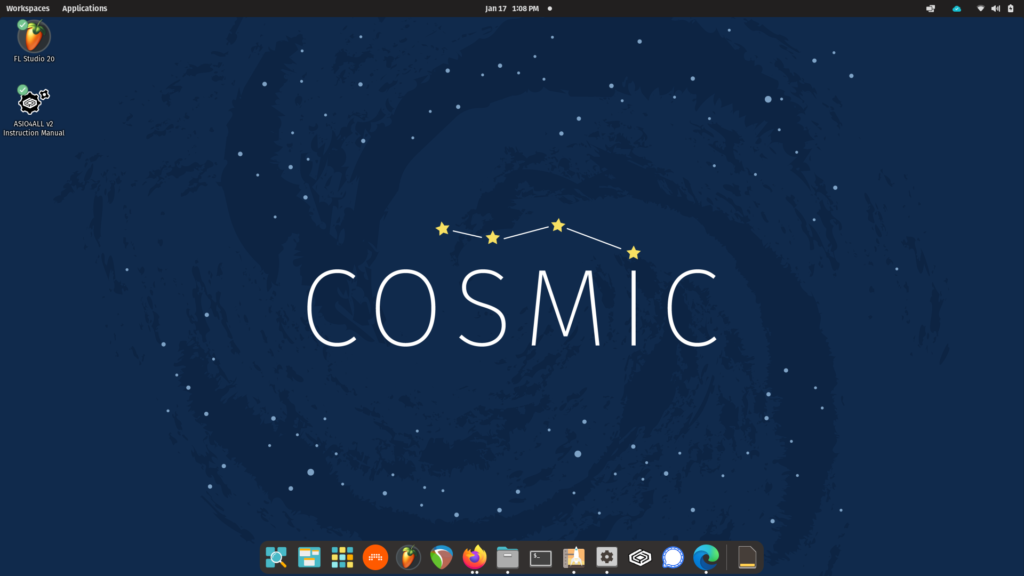
Task: Open the app library grid icon in dock
Action: click(x=342, y=557)
